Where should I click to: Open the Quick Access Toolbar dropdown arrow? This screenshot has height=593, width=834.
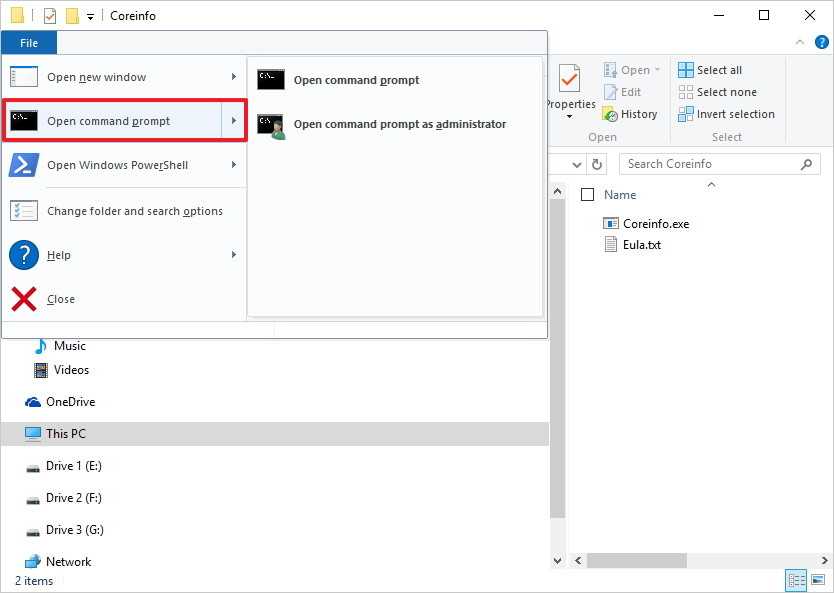(91, 16)
